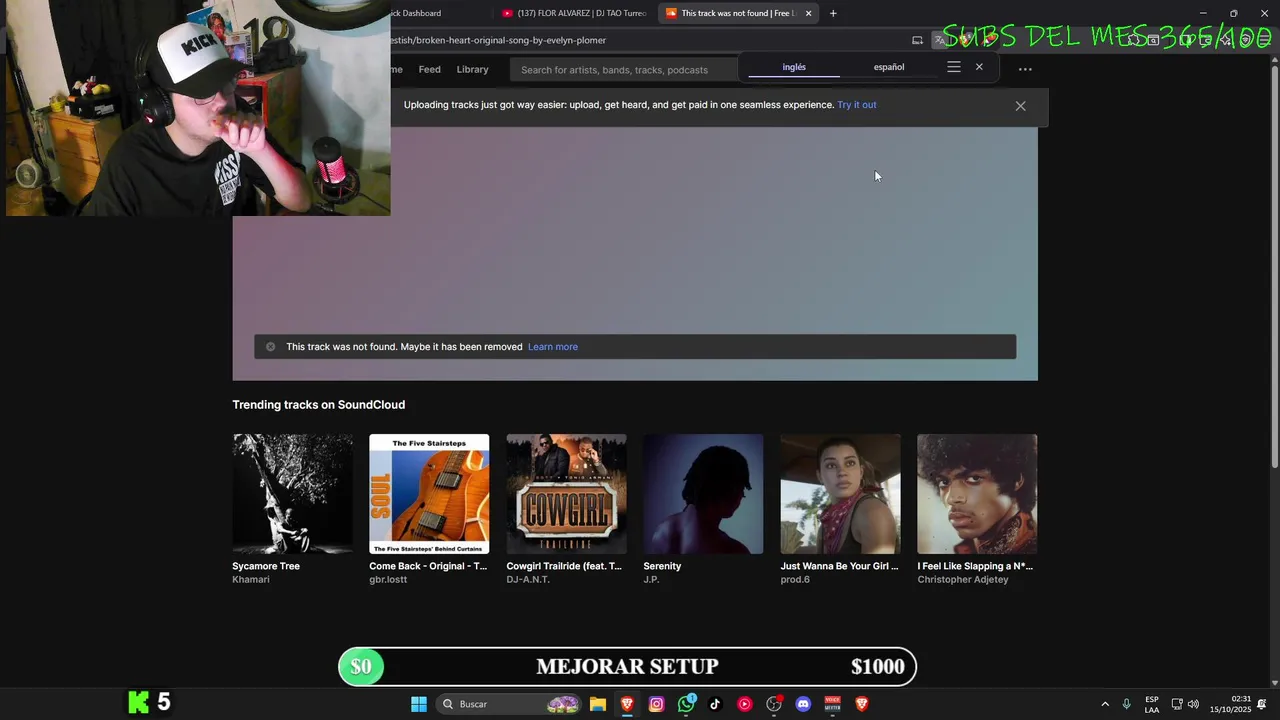
Task: Close the translate popup
Action: pos(979,67)
